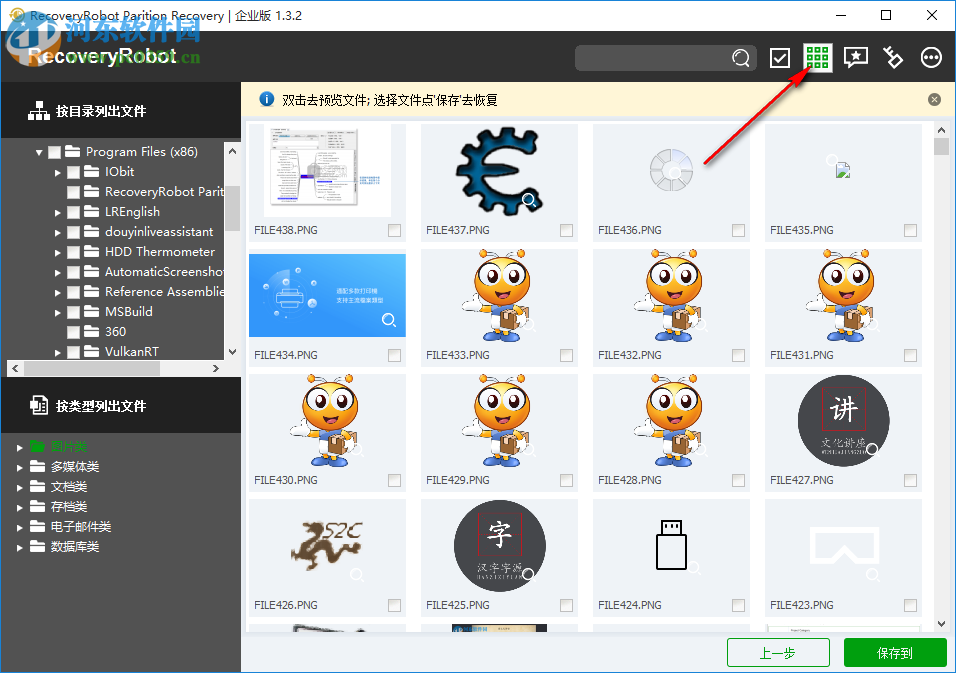The image size is (956, 673).
Task: Check the FILE438.PNG checkbox
Action: point(393,230)
